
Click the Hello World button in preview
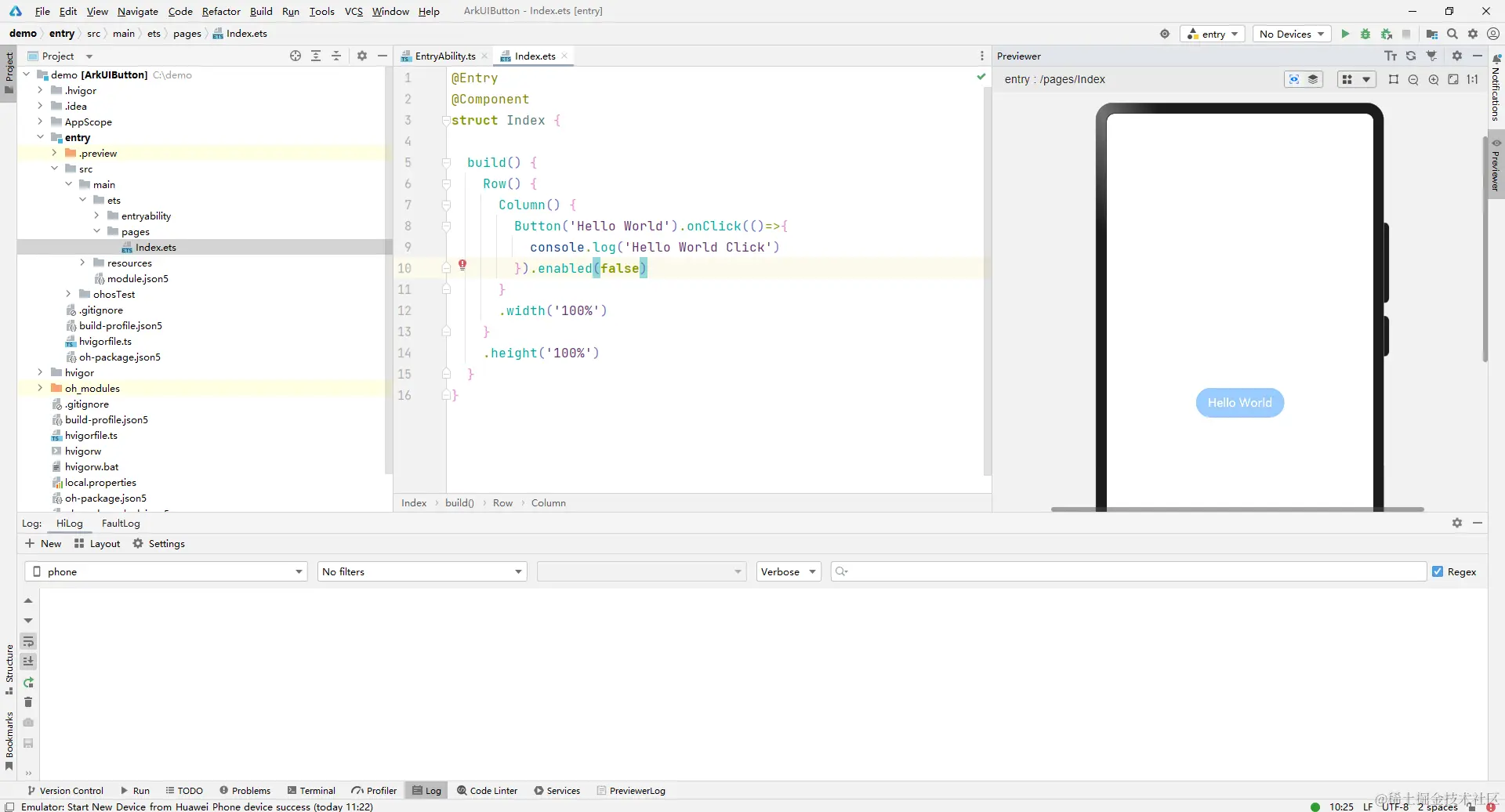pos(1239,403)
